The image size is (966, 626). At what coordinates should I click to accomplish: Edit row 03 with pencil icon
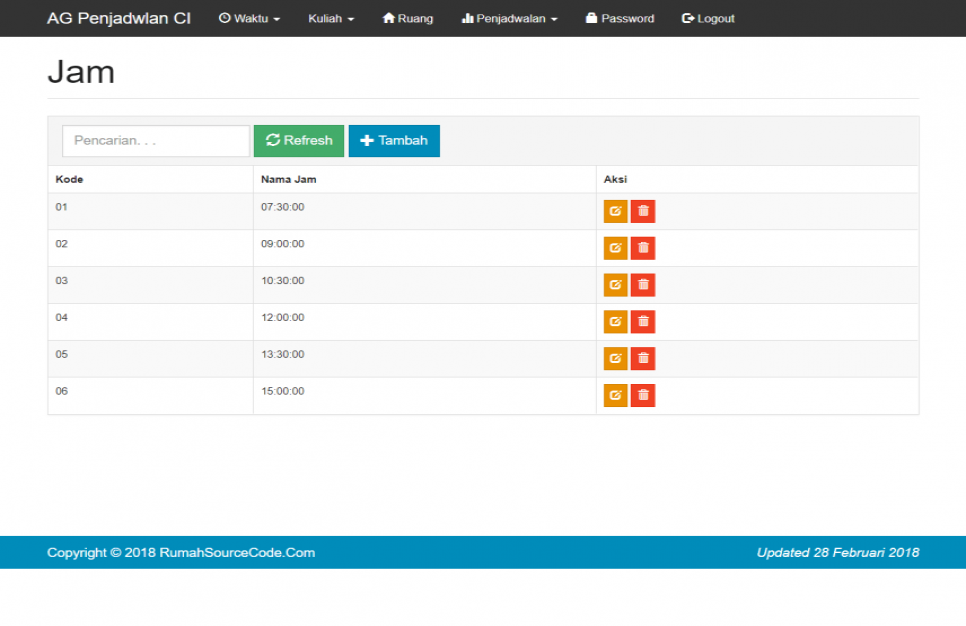point(615,285)
